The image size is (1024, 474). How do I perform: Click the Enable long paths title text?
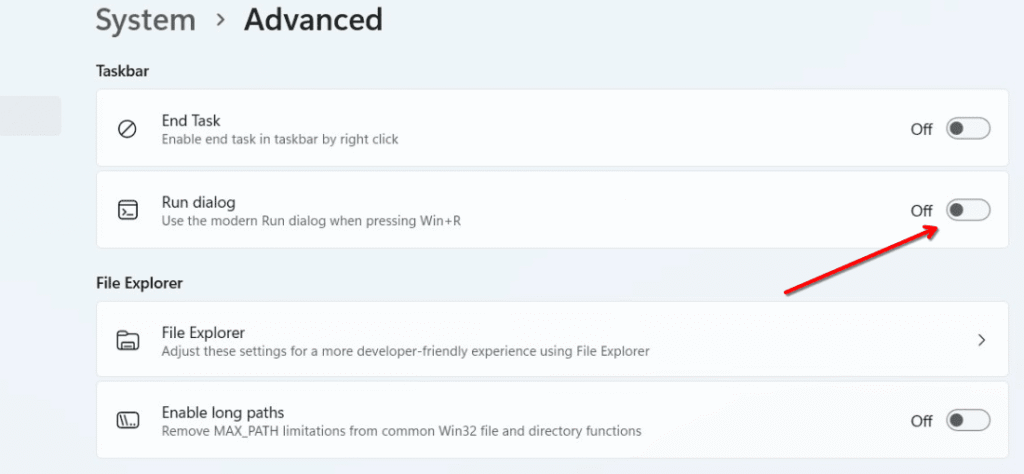coord(222,413)
